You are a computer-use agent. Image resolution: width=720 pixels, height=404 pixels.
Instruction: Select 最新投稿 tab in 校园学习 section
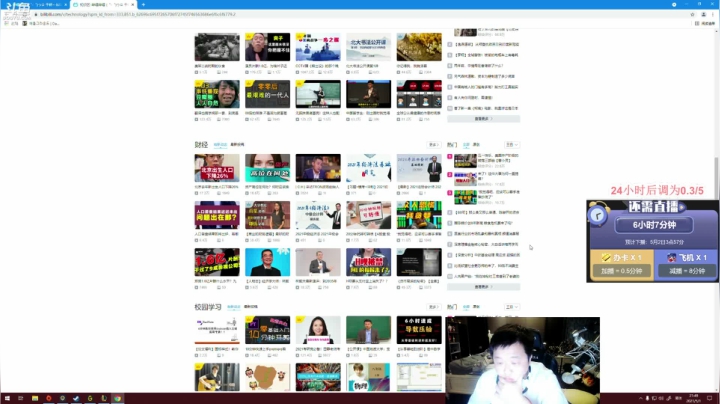[251, 307]
